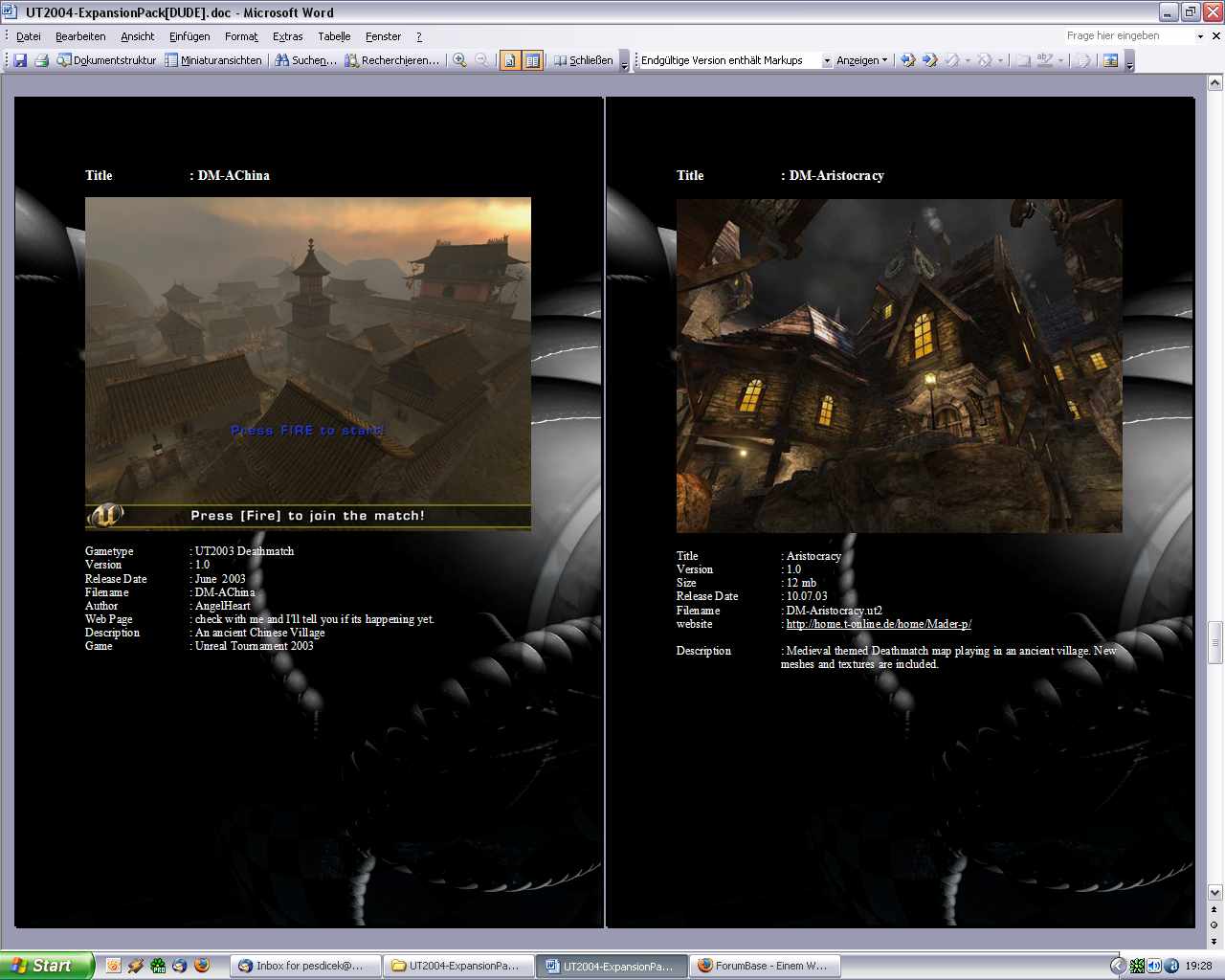Expand hidden system tray icons arrow
Image resolution: width=1225 pixels, height=980 pixels.
pyautogui.click(x=1118, y=966)
